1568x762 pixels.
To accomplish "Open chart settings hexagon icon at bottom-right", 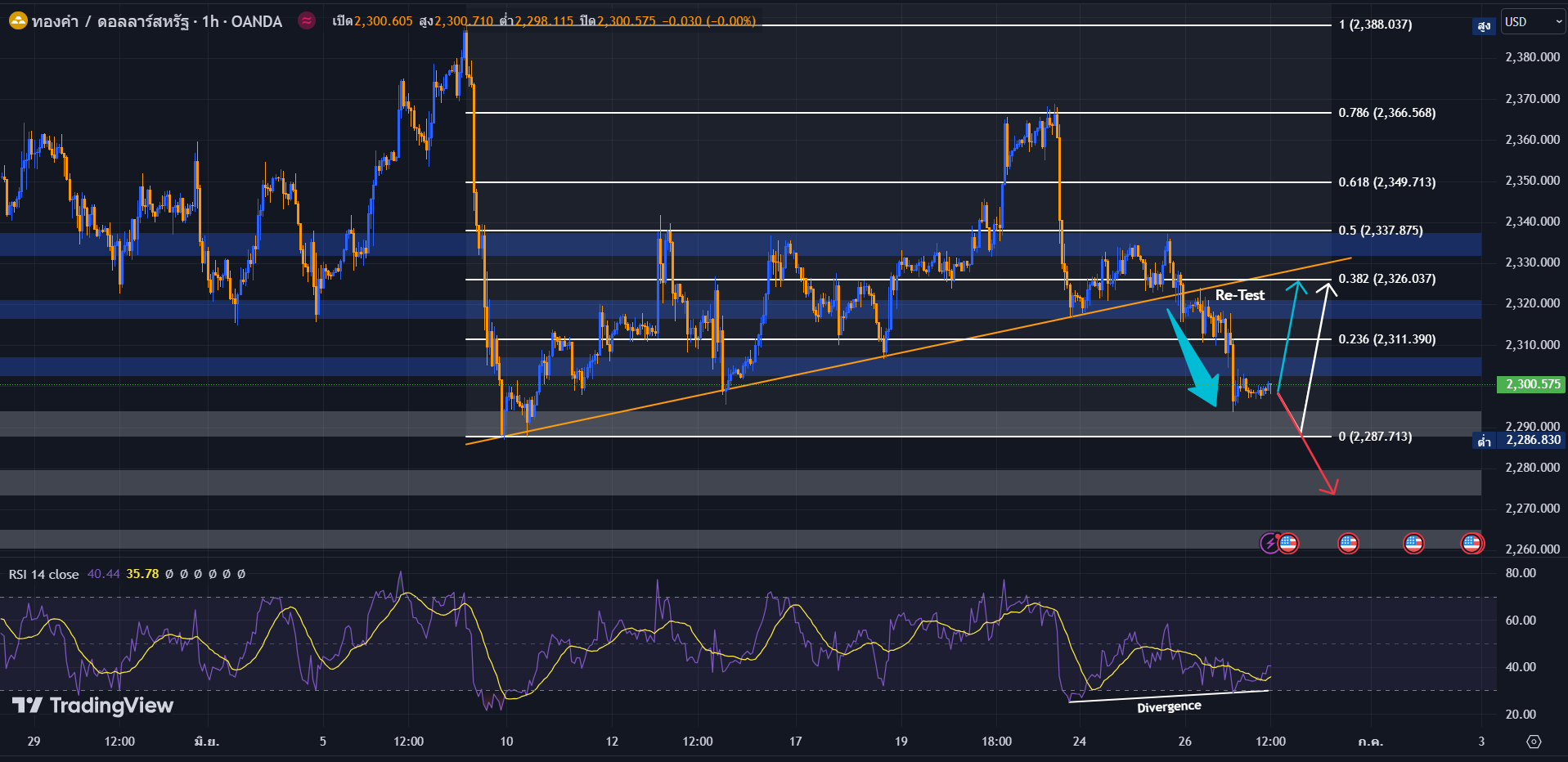I will 1534,742.
